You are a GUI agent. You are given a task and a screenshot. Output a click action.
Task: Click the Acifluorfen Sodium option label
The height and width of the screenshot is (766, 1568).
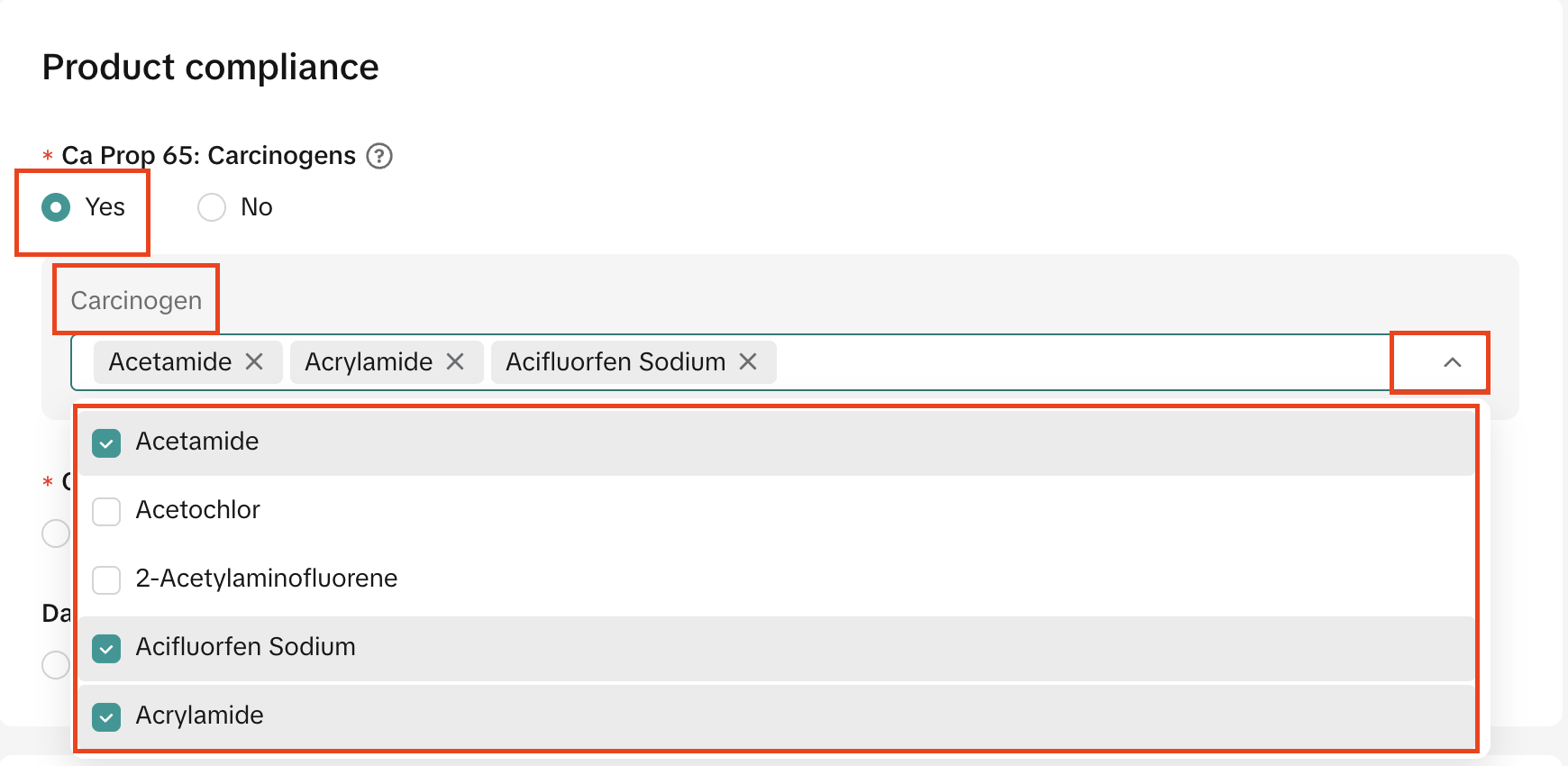pyautogui.click(x=246, y=647)
